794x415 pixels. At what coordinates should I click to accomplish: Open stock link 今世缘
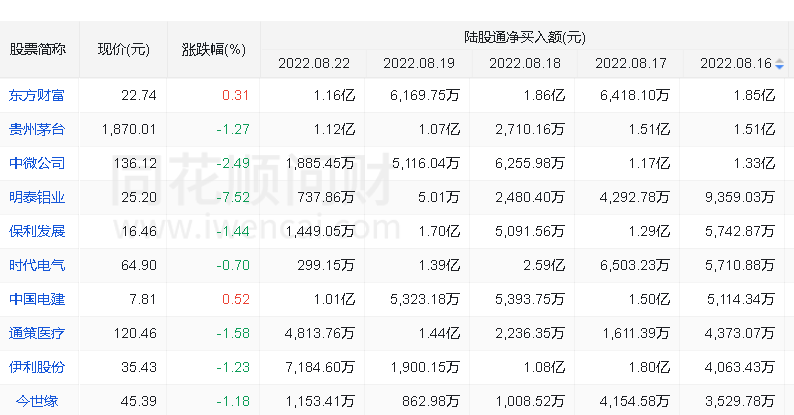coord(36,401)
